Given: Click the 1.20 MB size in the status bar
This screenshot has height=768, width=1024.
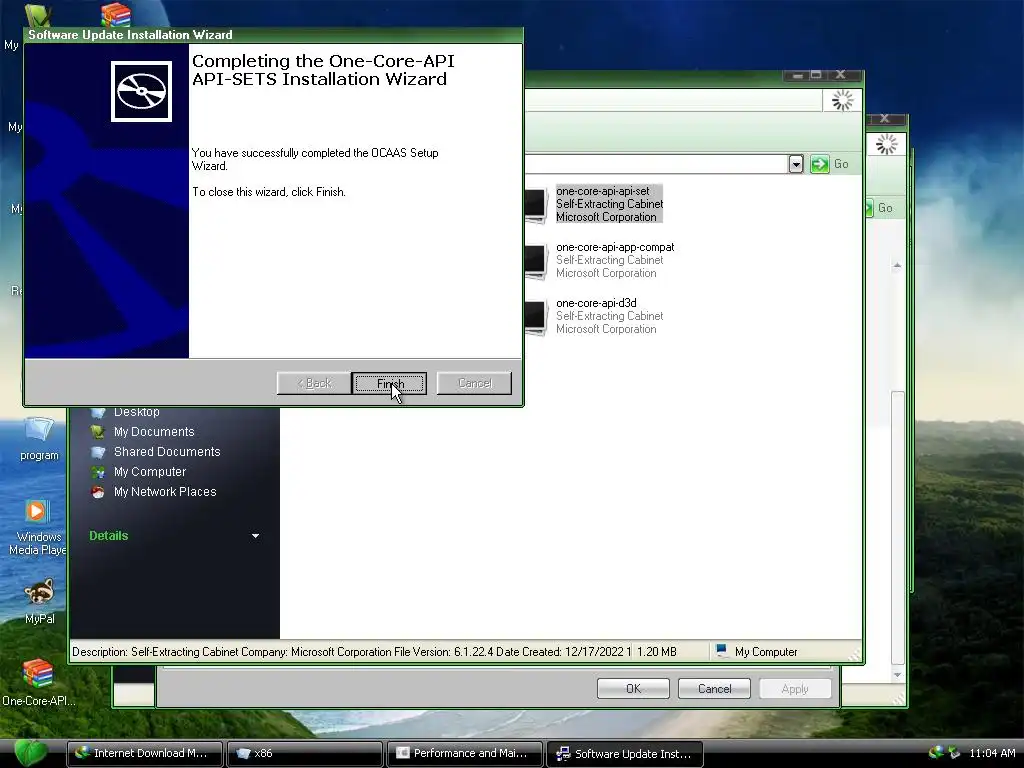Looking at the screenshot, I should coord(656,652).
